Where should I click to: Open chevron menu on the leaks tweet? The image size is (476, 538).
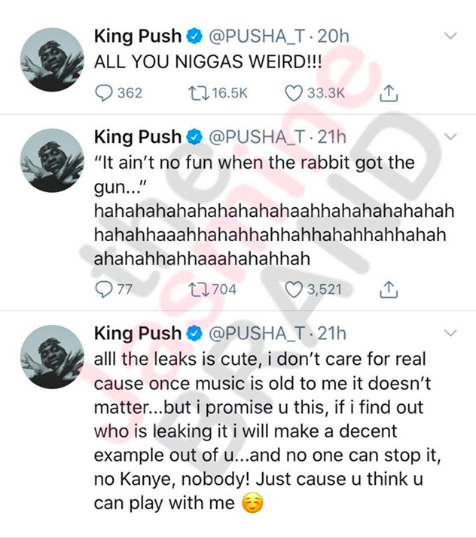(451, 333)
